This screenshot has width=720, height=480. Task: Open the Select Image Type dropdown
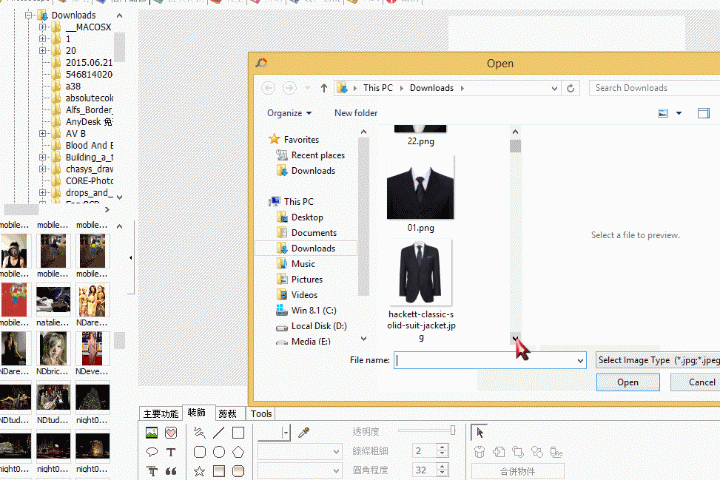tap(656, 359)
